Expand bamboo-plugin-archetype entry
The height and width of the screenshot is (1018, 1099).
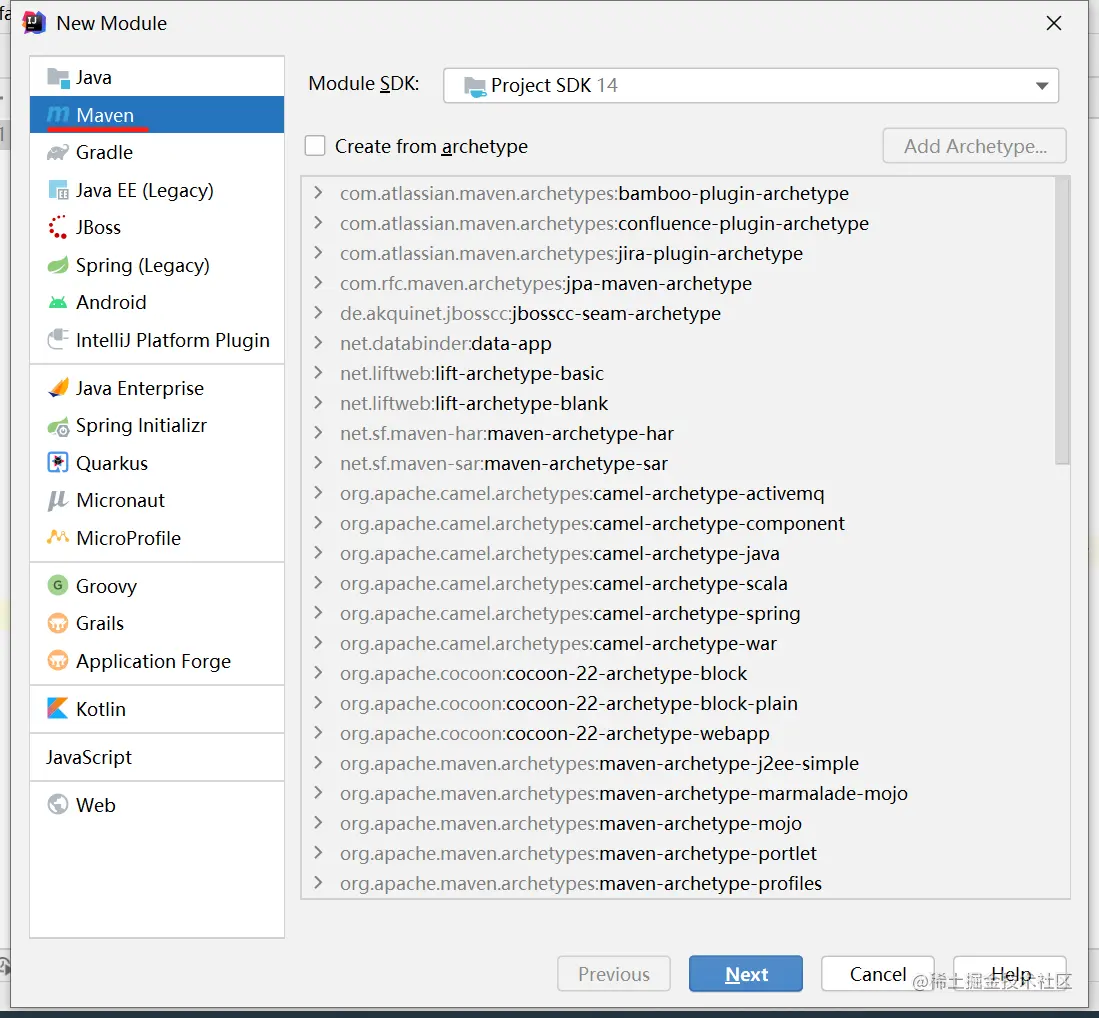pyautogui.click(x=318, y=193)
